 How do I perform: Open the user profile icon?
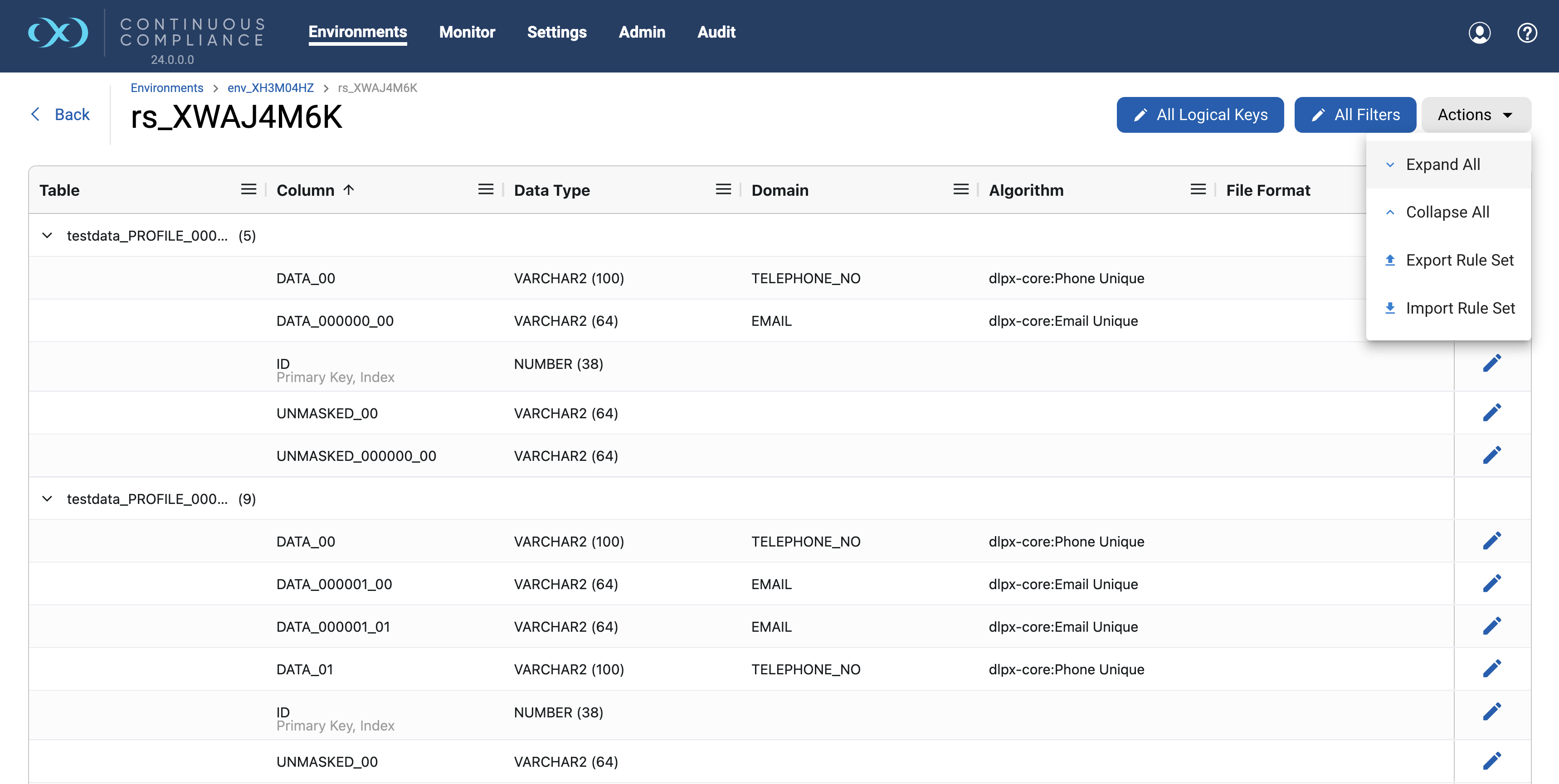1479,33
